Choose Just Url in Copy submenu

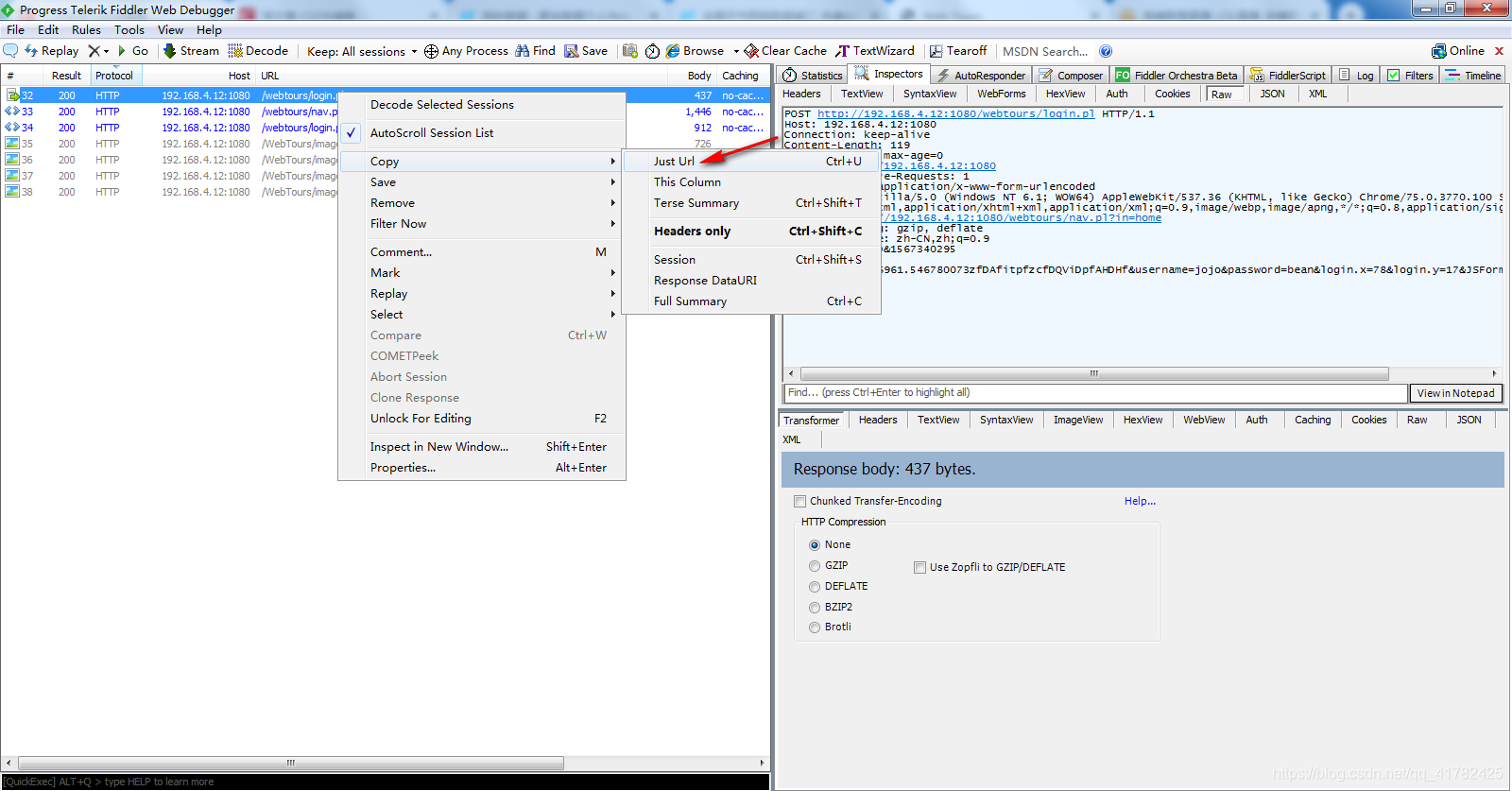pos(752,162)
